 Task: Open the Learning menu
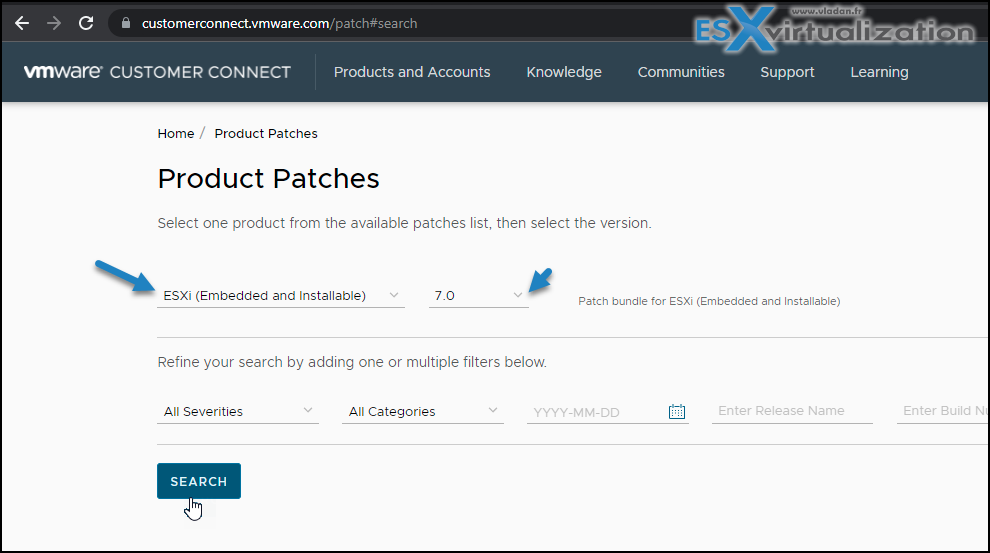[879, 72]
